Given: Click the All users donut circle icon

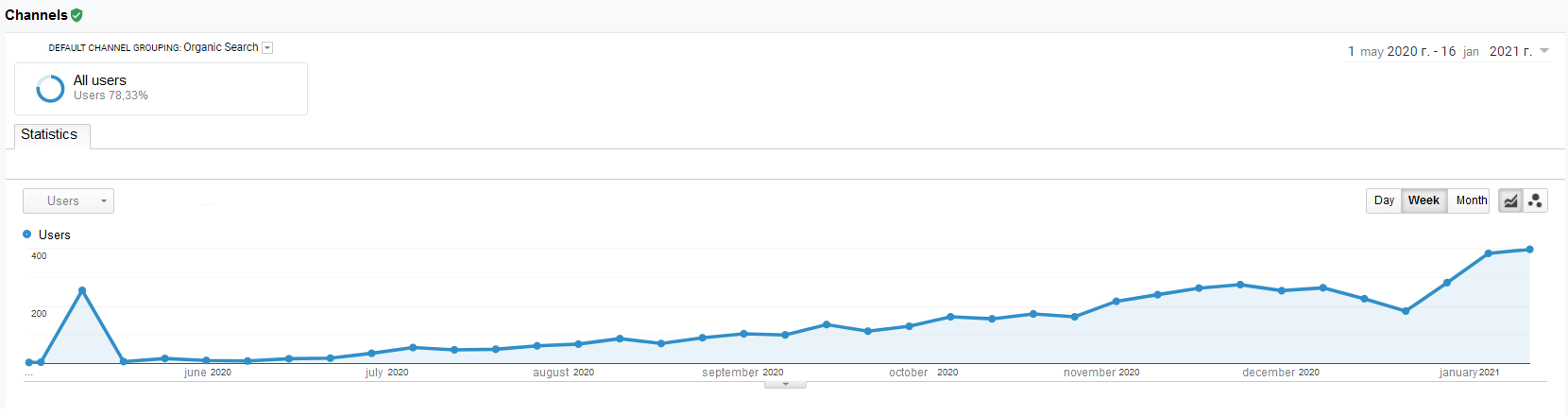Looking at the screenshot, I should pos(50,88).
